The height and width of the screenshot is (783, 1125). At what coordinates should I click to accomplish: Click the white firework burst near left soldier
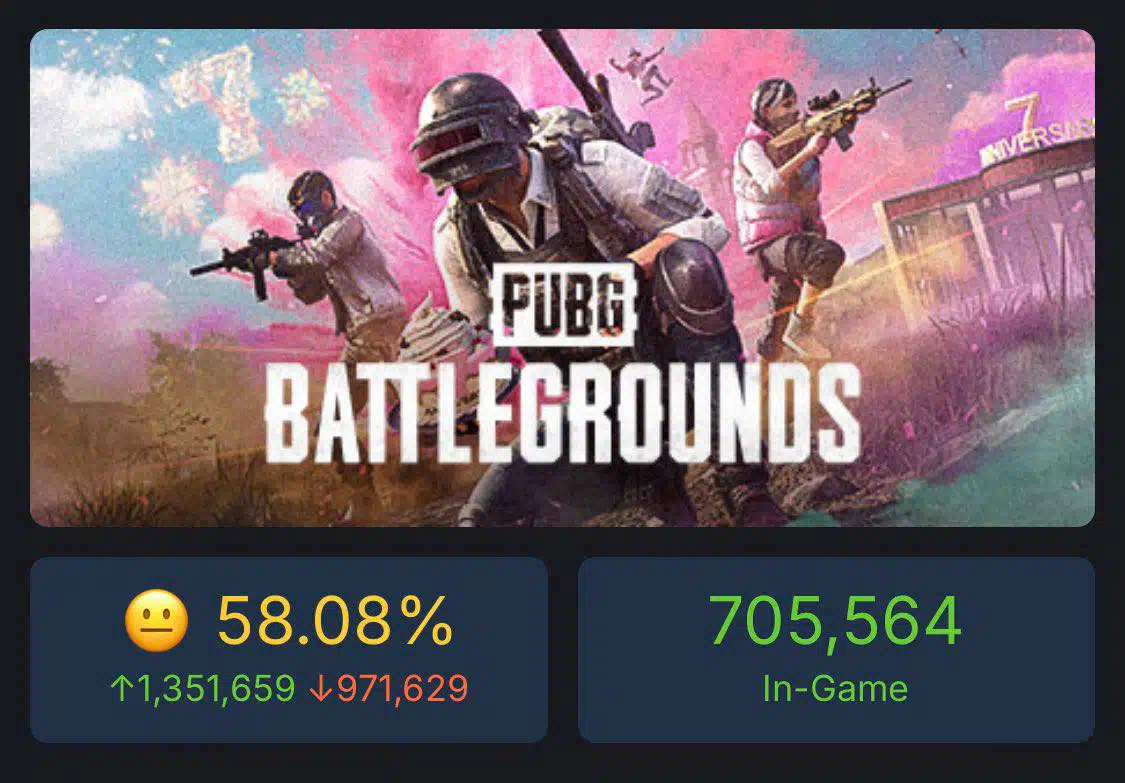click(x=172, y=192)
